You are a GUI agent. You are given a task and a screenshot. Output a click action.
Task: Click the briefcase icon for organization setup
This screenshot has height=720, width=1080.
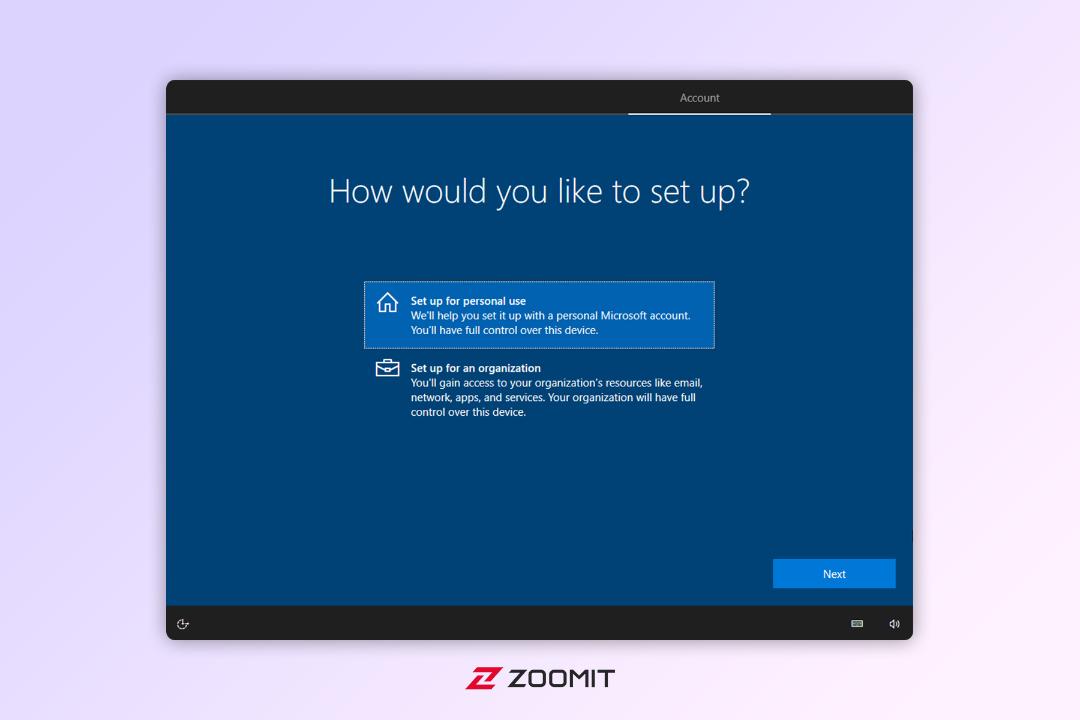pos(387,368)
